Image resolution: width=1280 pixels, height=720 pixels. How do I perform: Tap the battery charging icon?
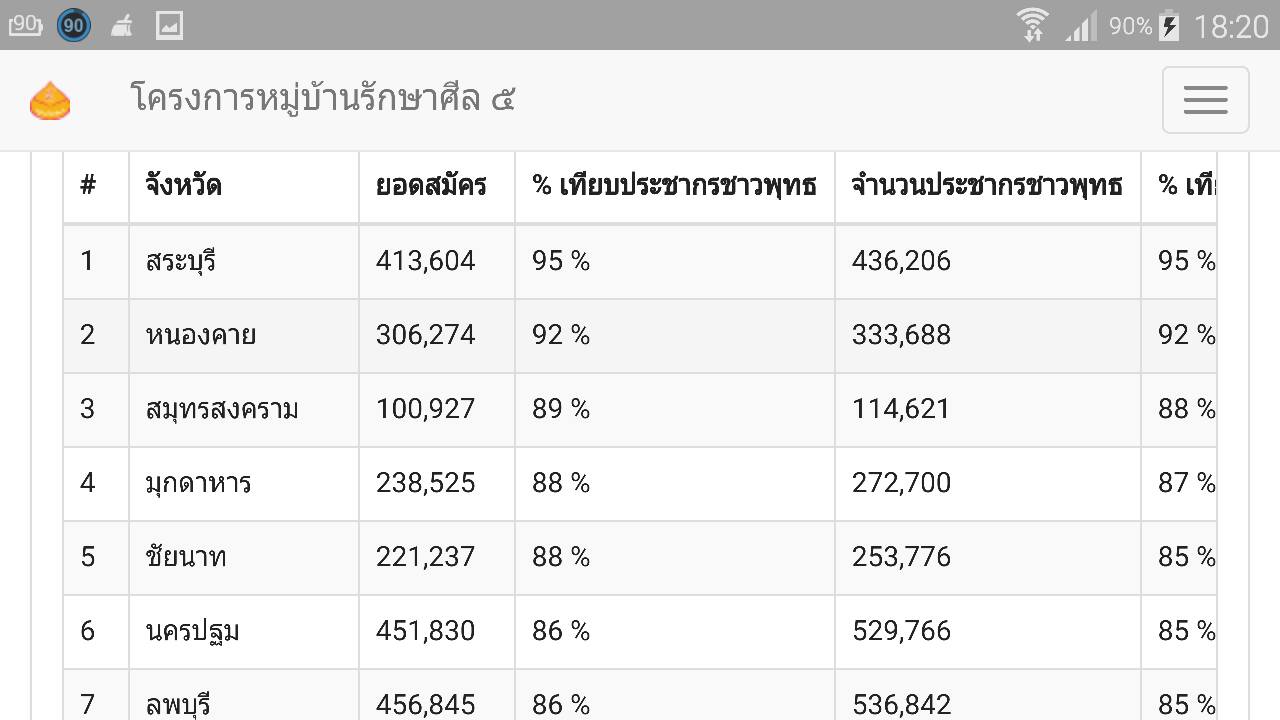[x=1169, y=26]
